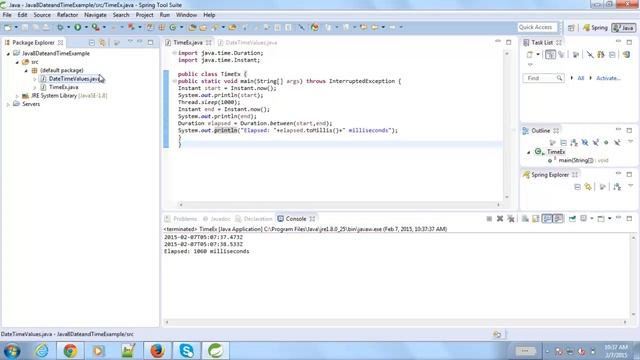Click the editor horizontal scrollbar
This screenshot has height=360, width=640.
click(339, 204)
